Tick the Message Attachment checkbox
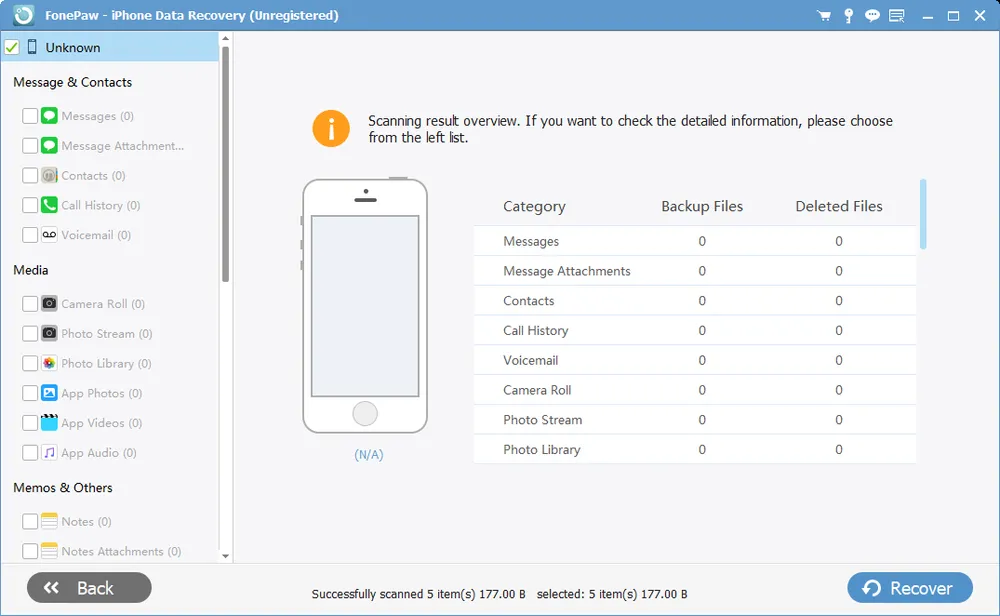Viewport: 1000px width, 616px height. (x=30, y=145)
